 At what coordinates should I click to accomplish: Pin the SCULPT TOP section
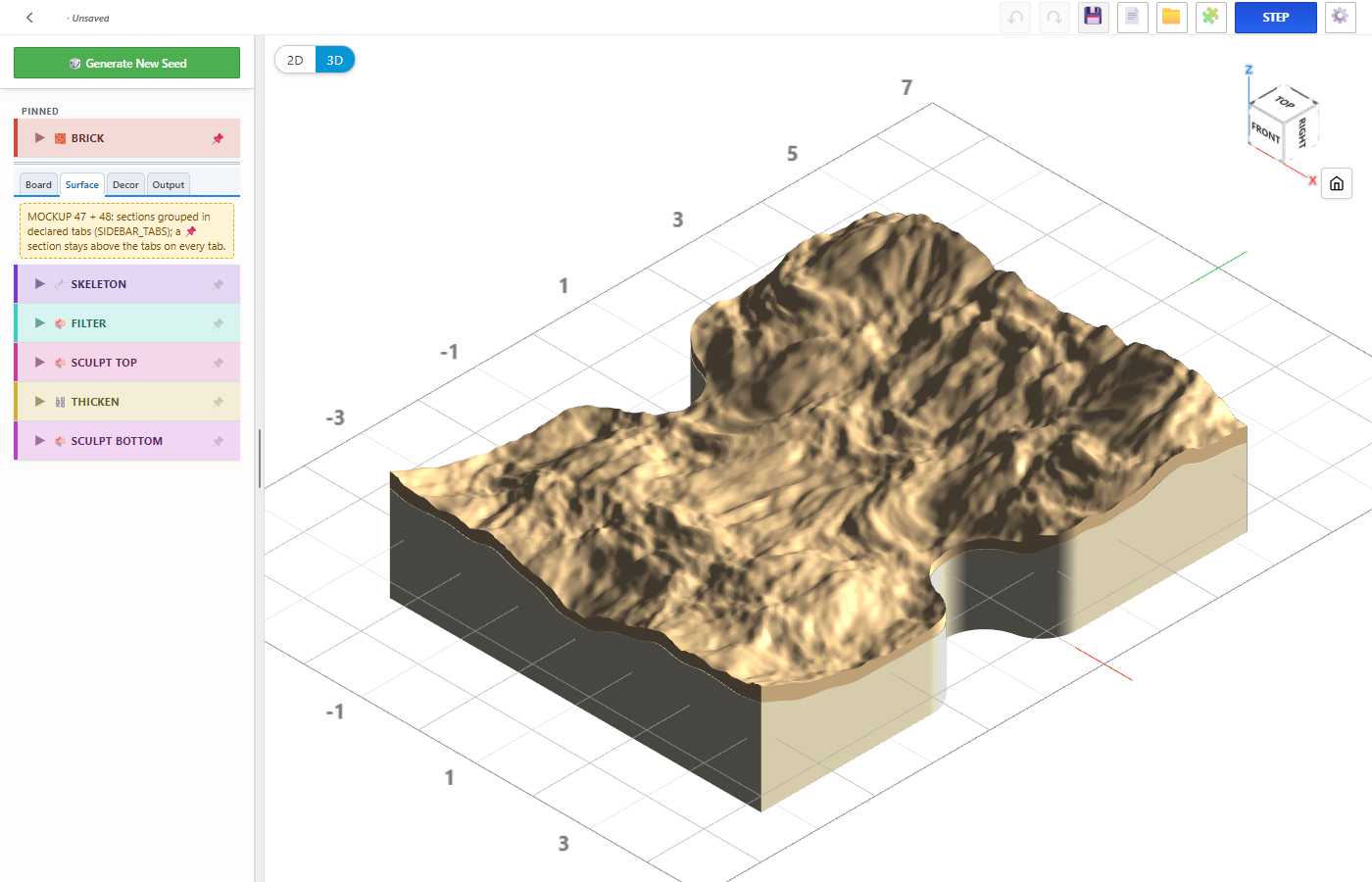coord(218,363)
